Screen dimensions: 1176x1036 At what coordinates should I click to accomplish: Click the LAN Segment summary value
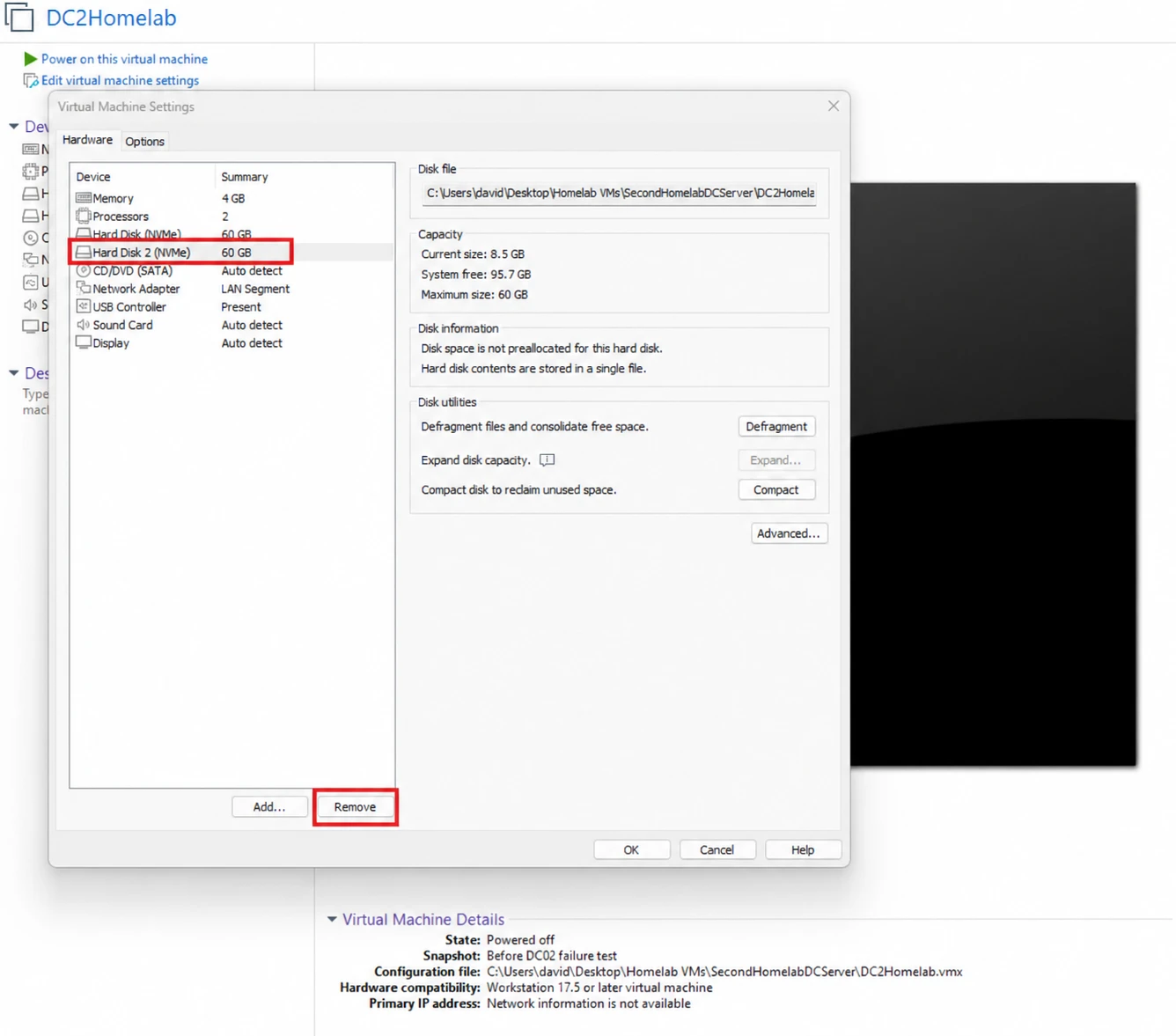[255, 289]
